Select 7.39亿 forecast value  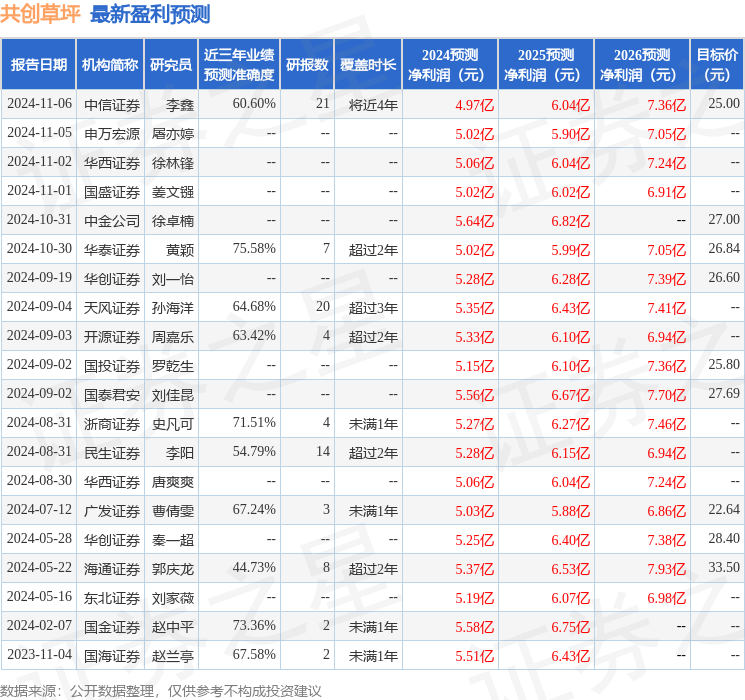click(x=667, y=278)
